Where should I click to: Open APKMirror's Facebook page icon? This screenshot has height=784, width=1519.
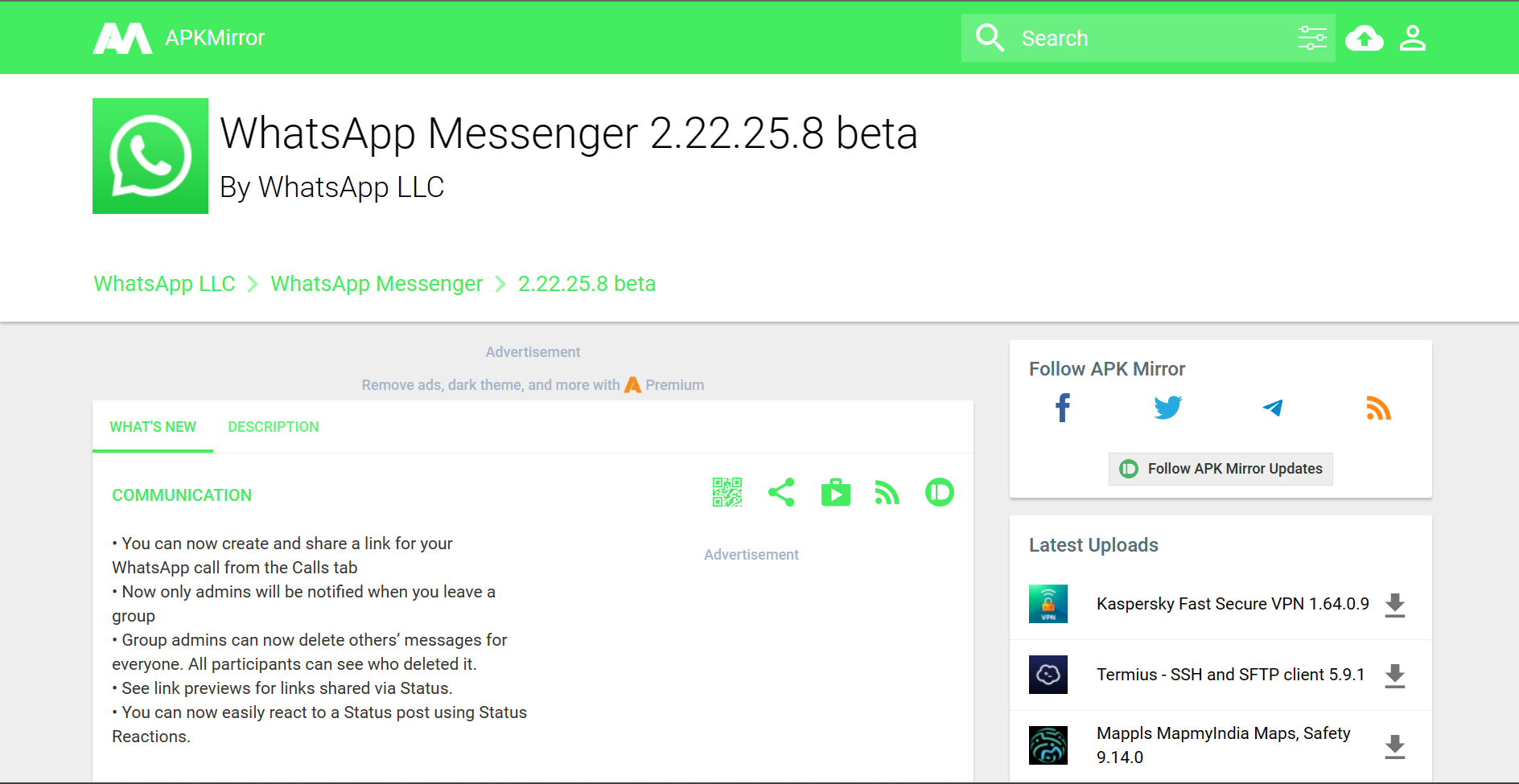coord(1063,408)
